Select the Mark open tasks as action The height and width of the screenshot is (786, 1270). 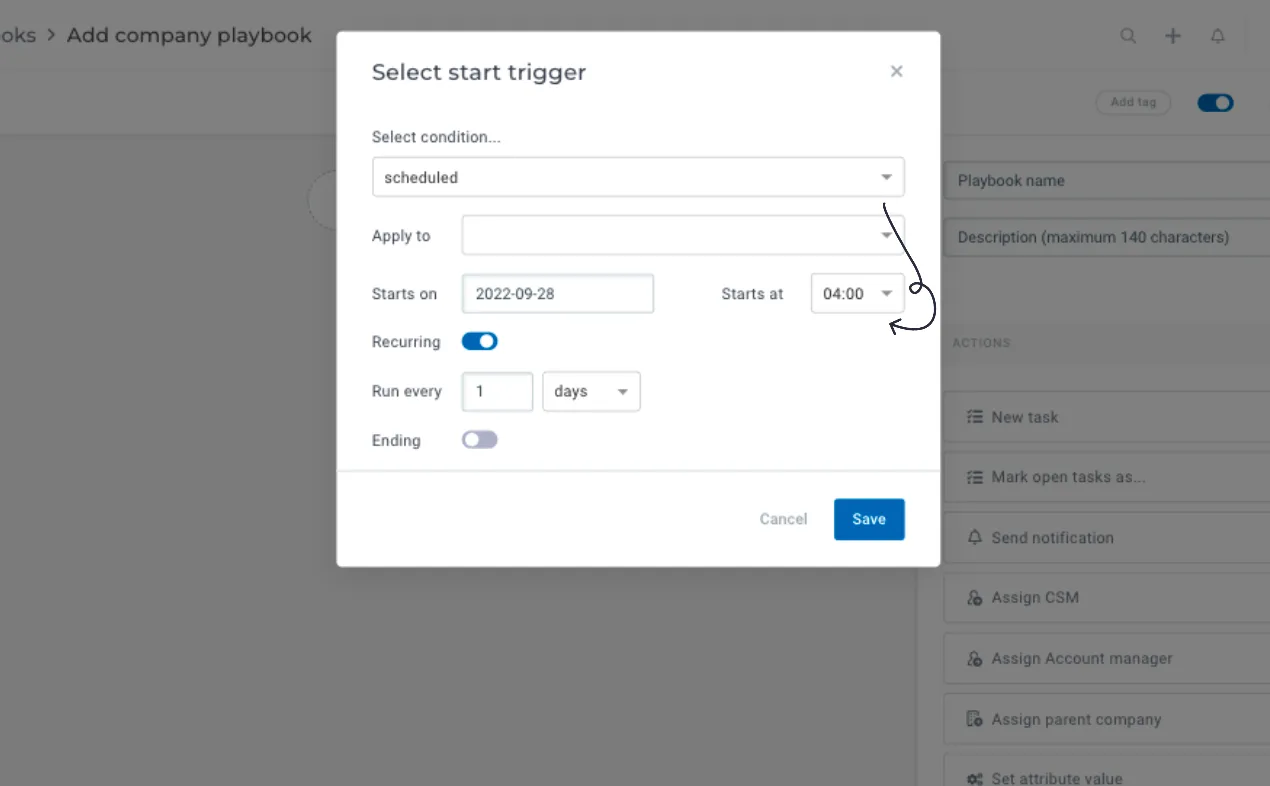1107,477
